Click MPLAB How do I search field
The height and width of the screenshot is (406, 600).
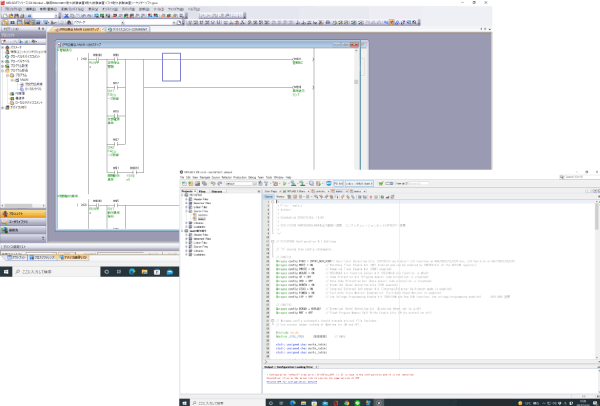417,184
